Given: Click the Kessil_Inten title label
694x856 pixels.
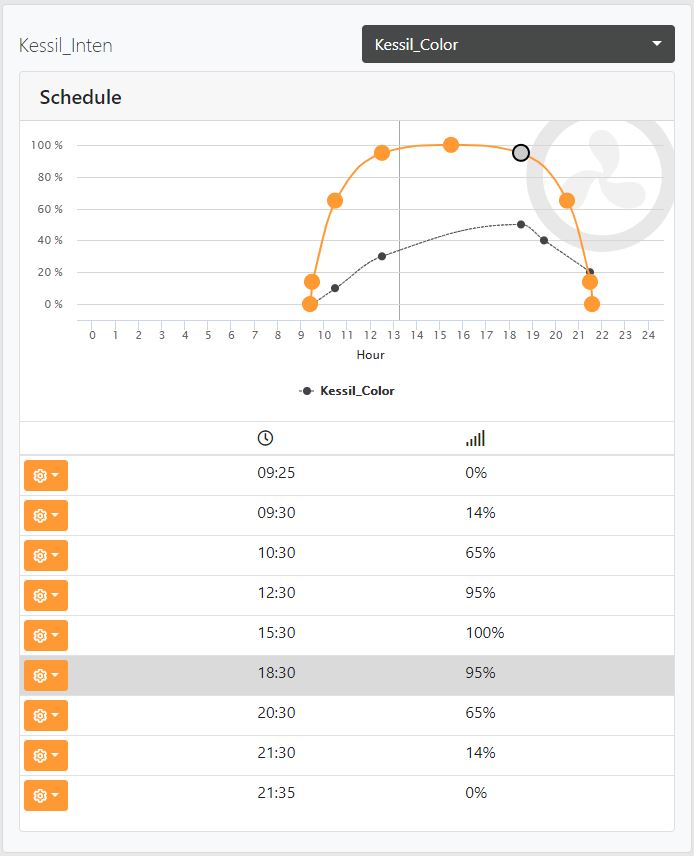Looking at the screenshot, I should pos(66,45).
